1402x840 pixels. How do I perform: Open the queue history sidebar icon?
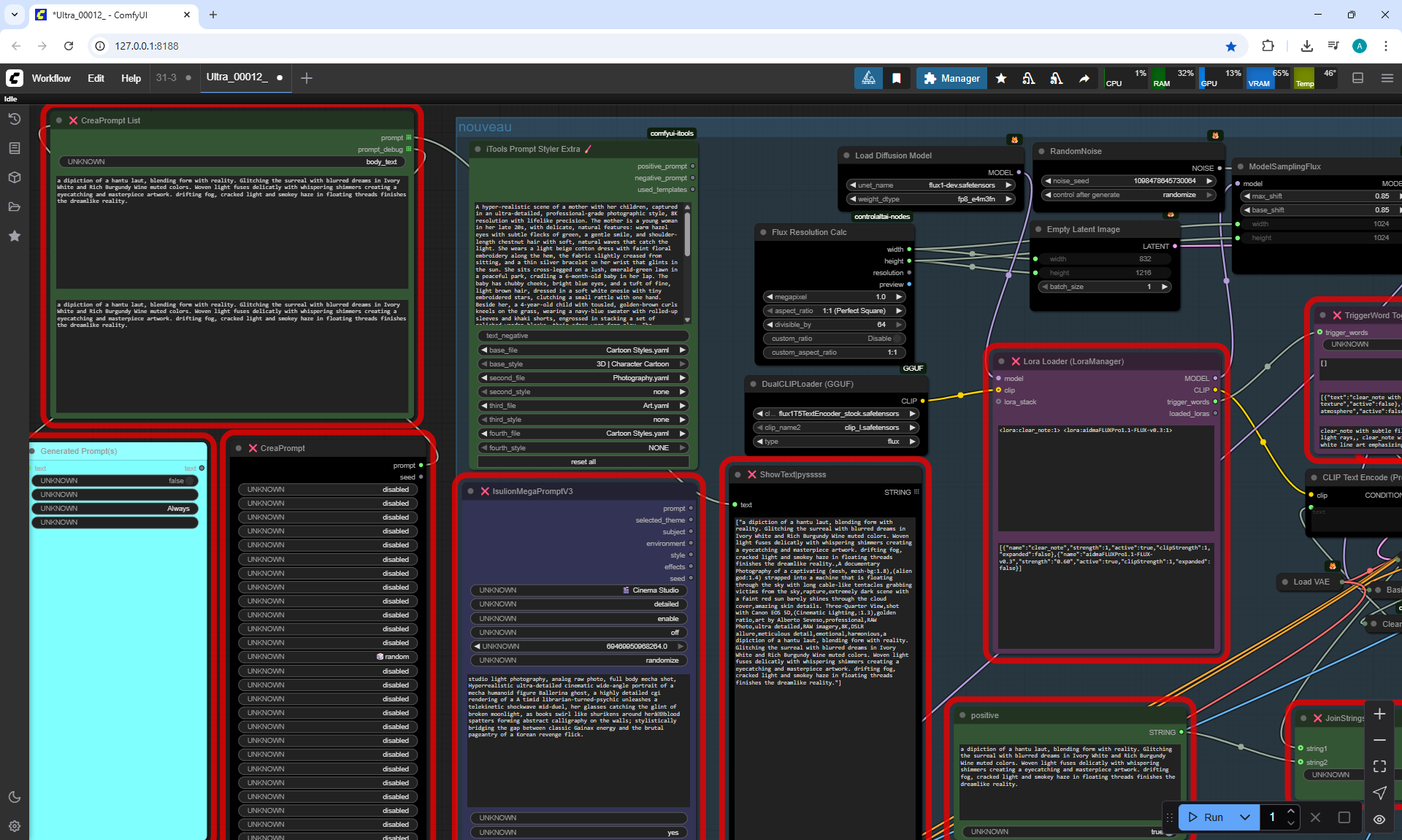(x=14, y=119)
